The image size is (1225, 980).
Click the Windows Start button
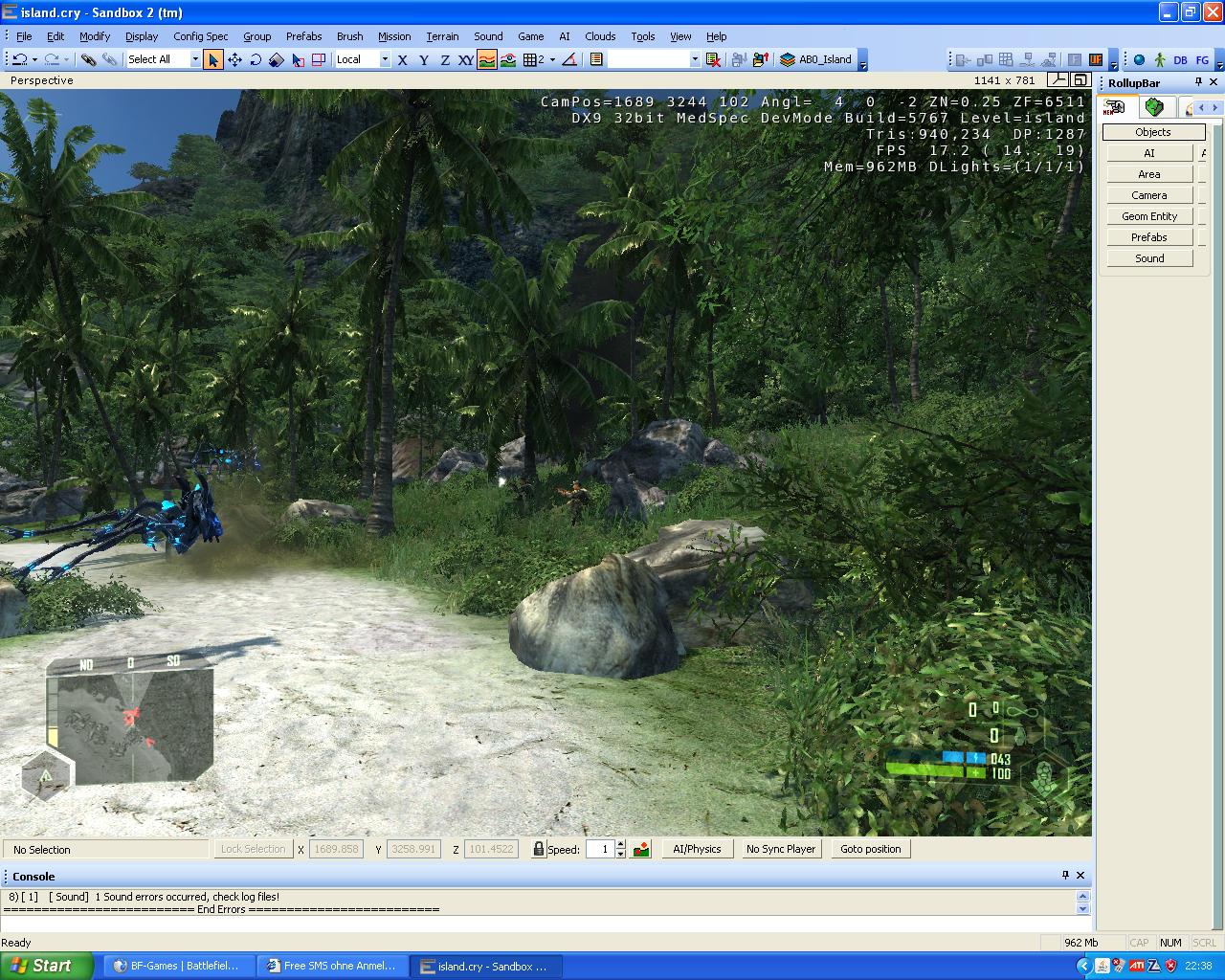click(x=47, y=966)
